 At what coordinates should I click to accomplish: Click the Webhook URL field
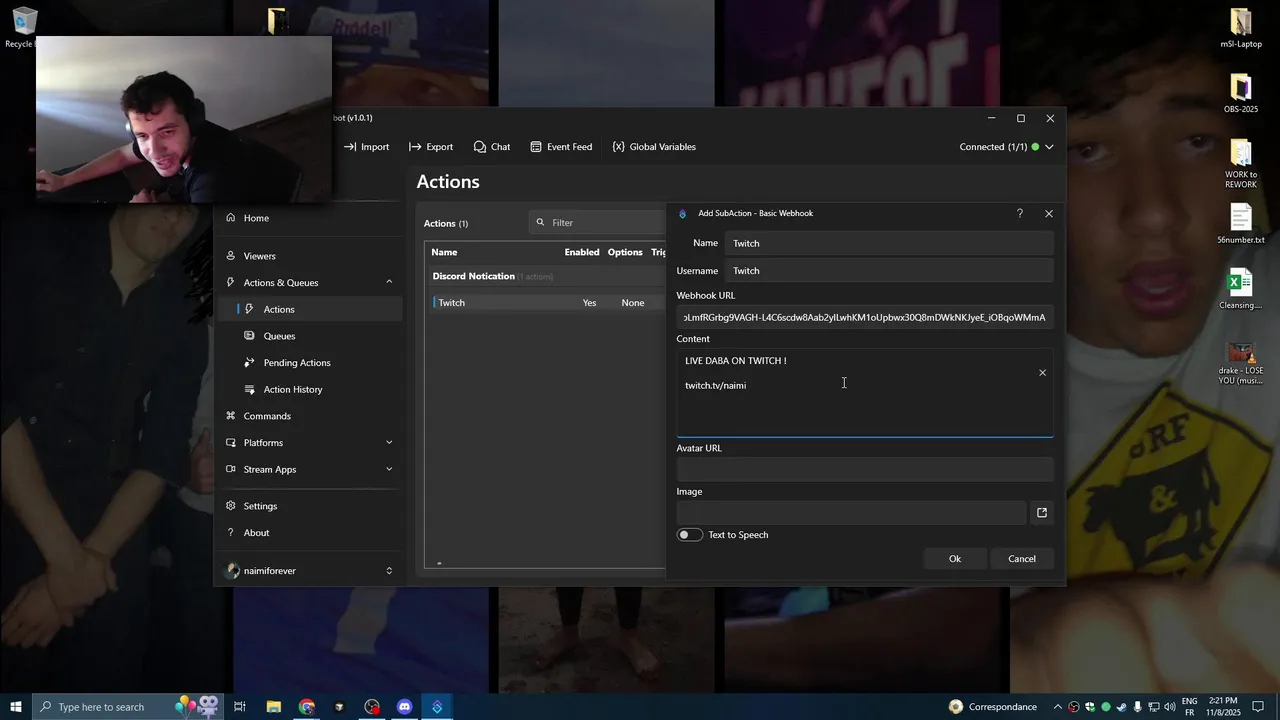(865, 318)
